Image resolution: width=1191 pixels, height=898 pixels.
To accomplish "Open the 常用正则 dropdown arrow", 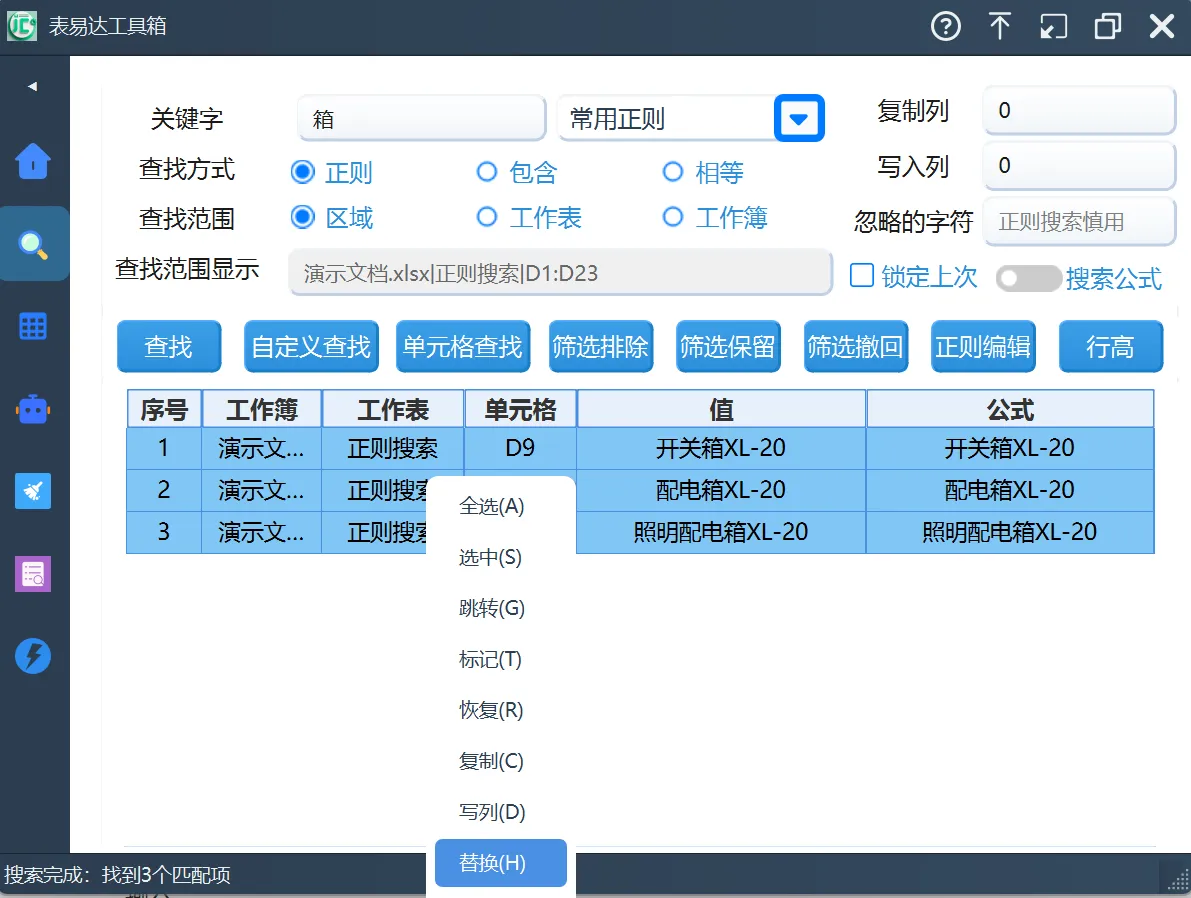I will 799,119.
